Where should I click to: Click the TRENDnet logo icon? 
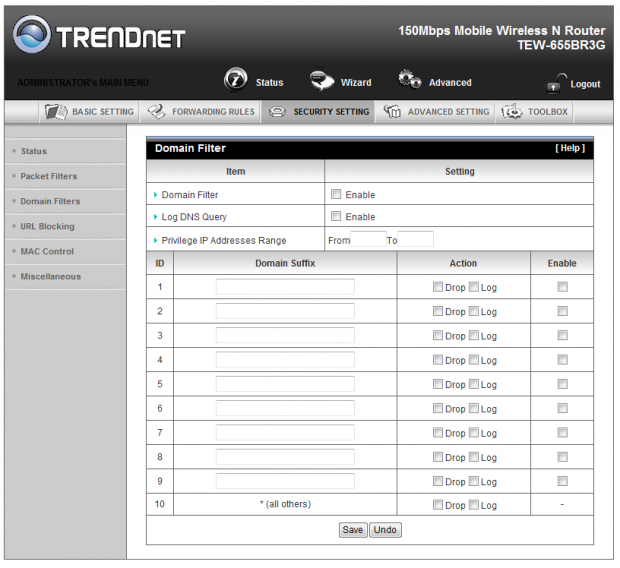coord(32,34)
